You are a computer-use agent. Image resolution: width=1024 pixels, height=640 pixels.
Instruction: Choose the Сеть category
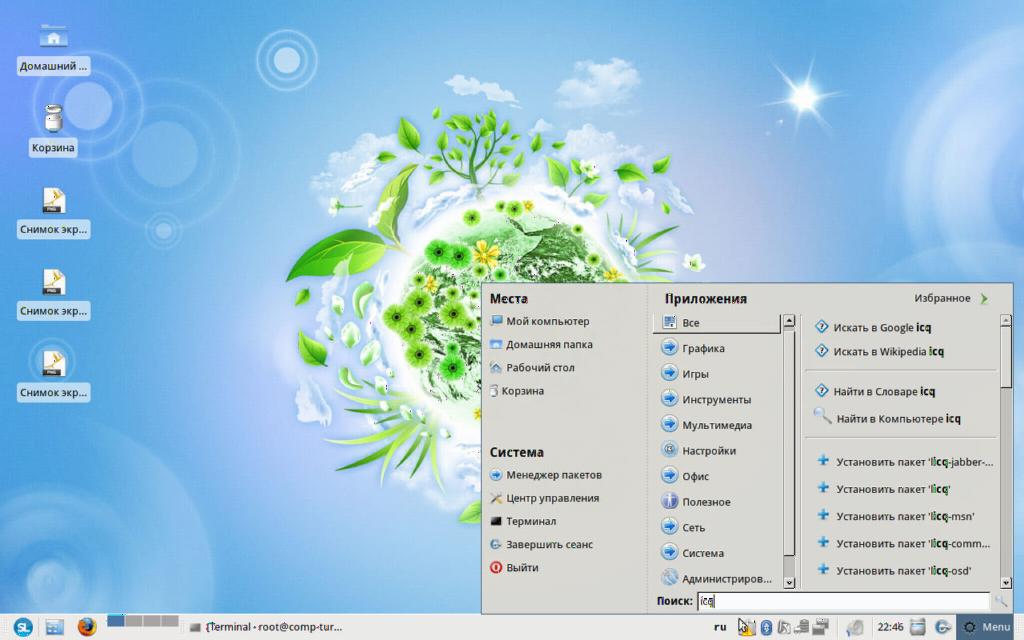[x=716, y=527]
